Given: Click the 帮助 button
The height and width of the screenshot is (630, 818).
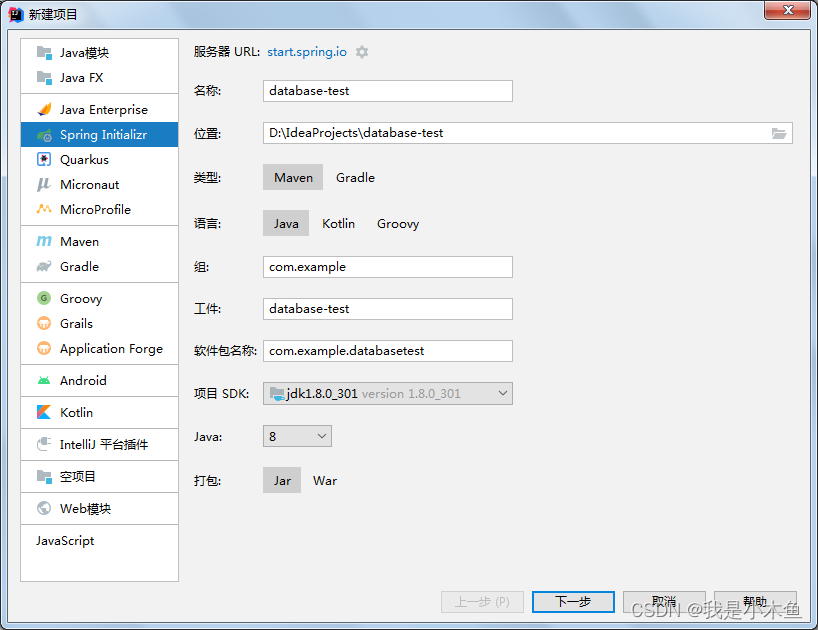Looking at the screenshot, I should click(755, 602).
